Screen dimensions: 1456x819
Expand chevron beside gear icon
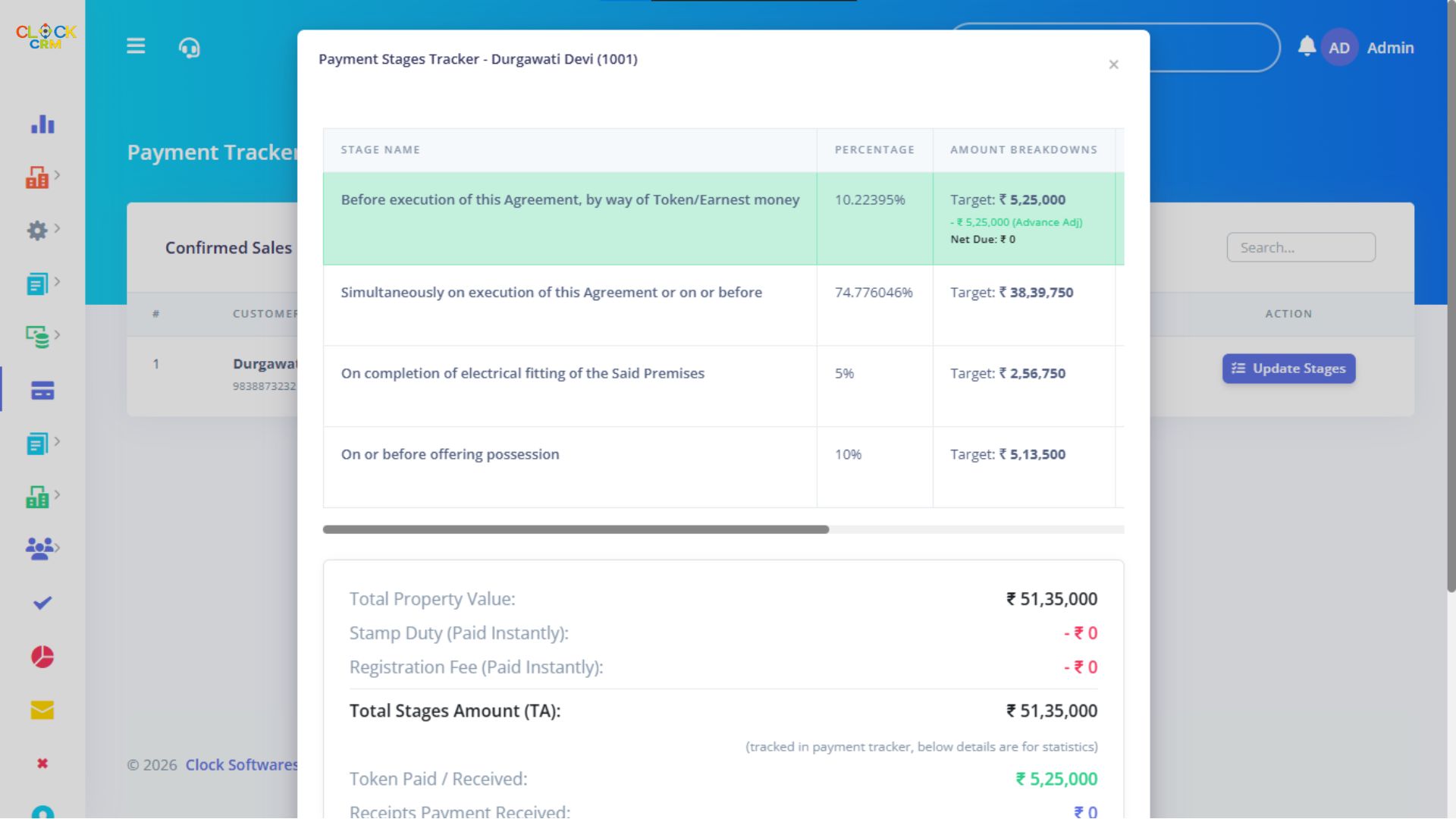(x=58, y=228)
